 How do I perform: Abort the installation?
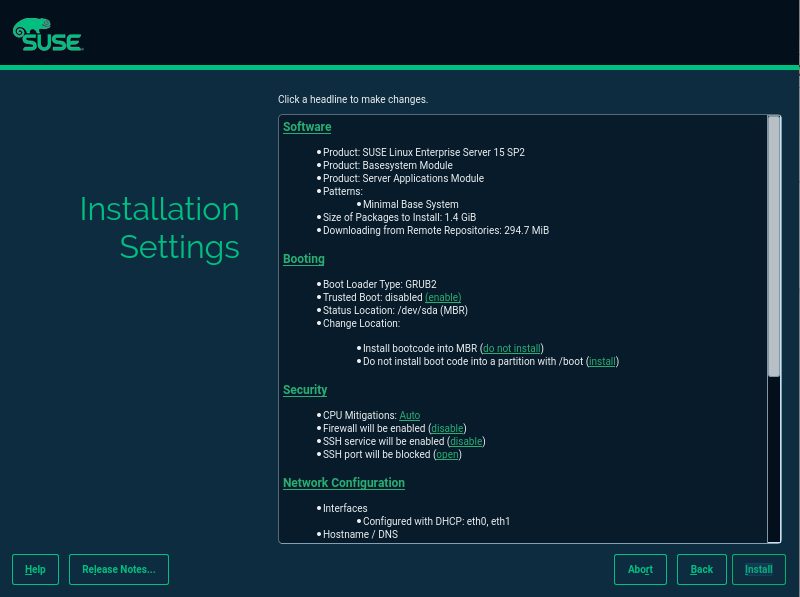point(640,569)
